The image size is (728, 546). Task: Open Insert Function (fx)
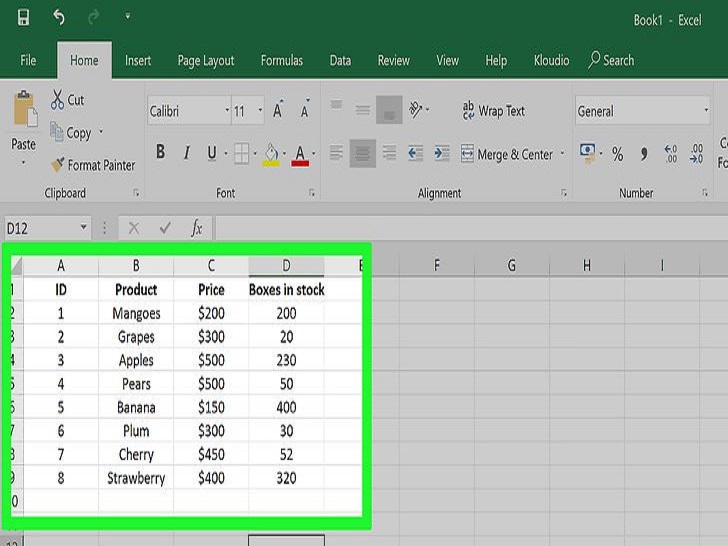[196, 228]
